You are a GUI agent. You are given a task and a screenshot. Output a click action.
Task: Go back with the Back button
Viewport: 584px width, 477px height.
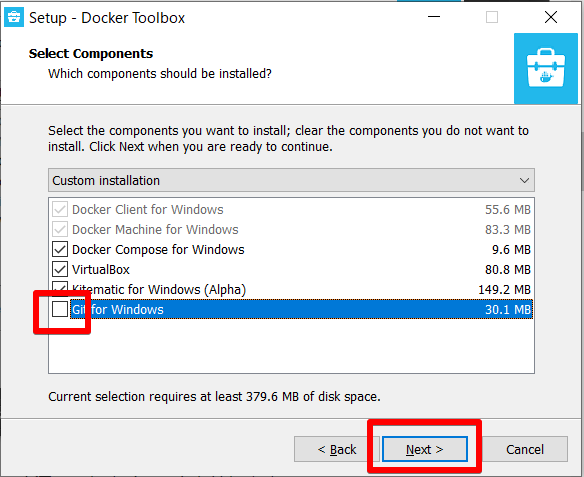coord(337,449)
